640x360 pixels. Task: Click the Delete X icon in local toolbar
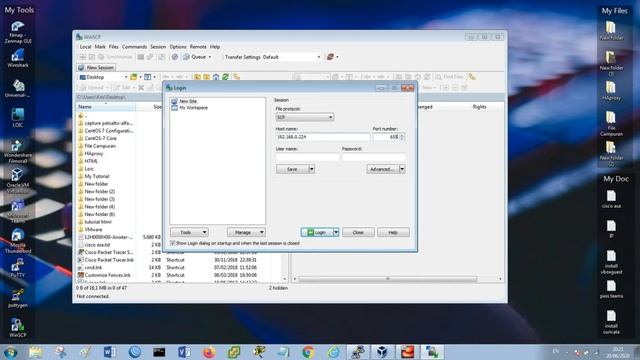(141, 87)
